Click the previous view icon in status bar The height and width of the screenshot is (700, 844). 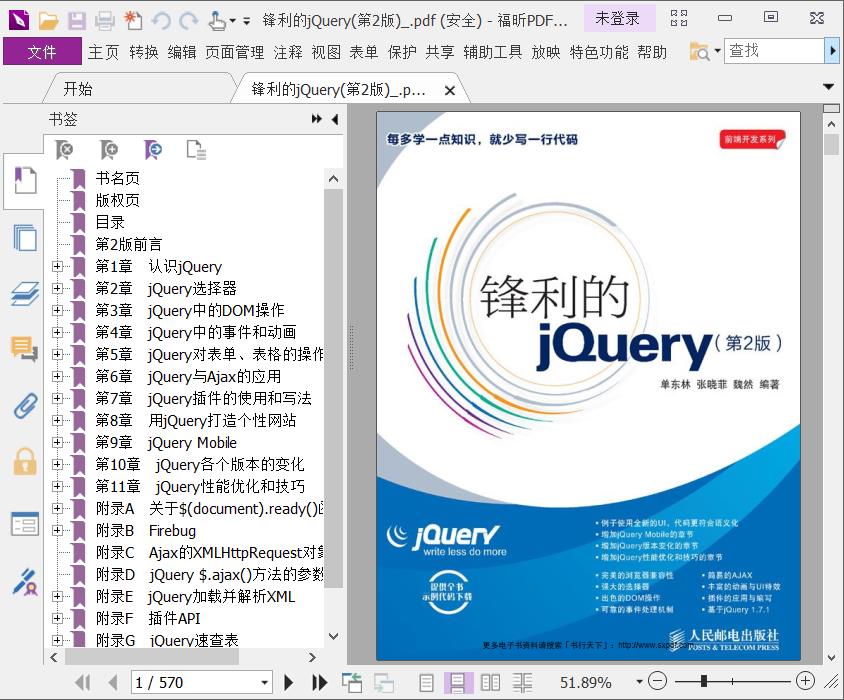tap(352, 683)
